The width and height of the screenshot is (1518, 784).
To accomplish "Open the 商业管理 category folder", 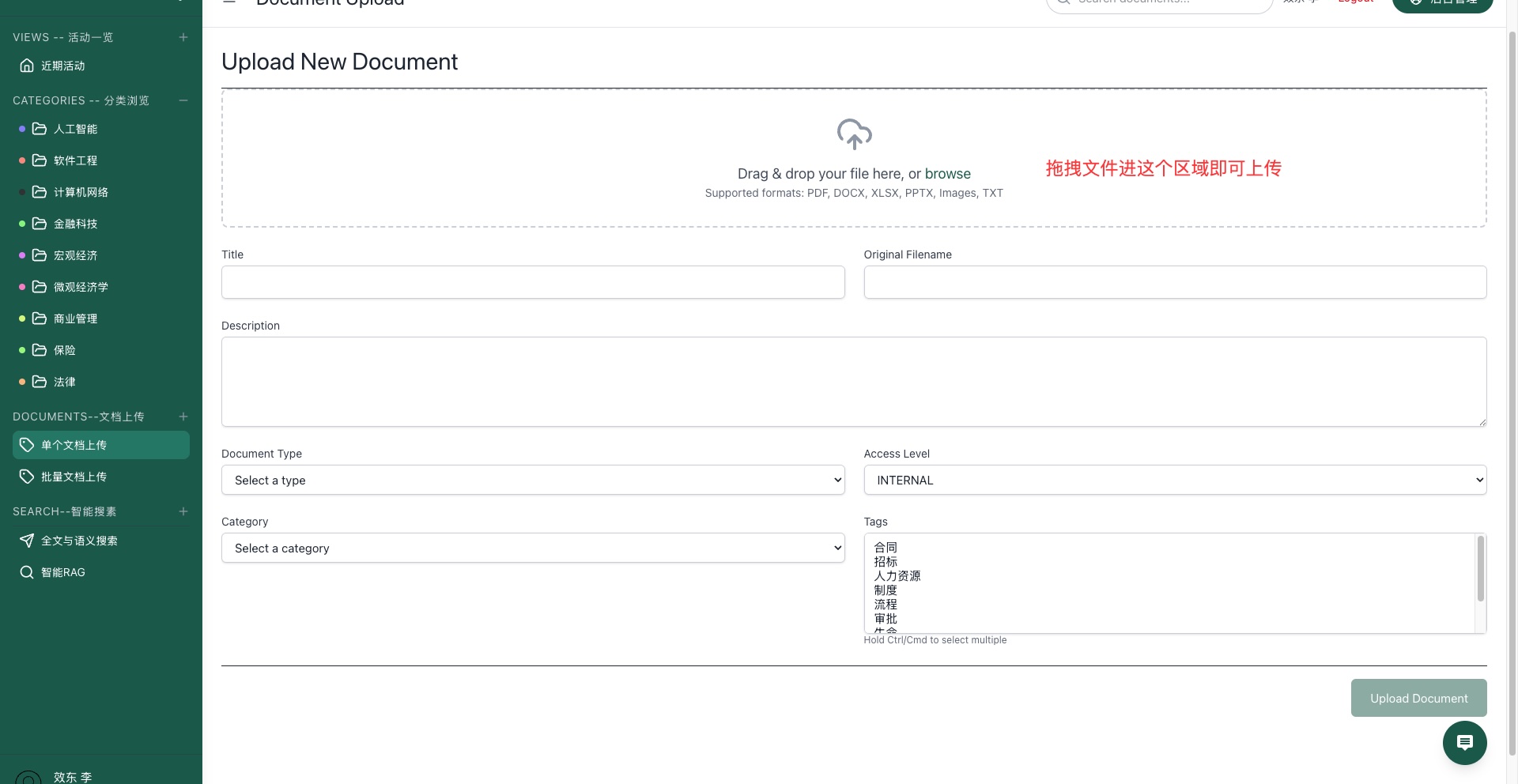I will (101, 318).
